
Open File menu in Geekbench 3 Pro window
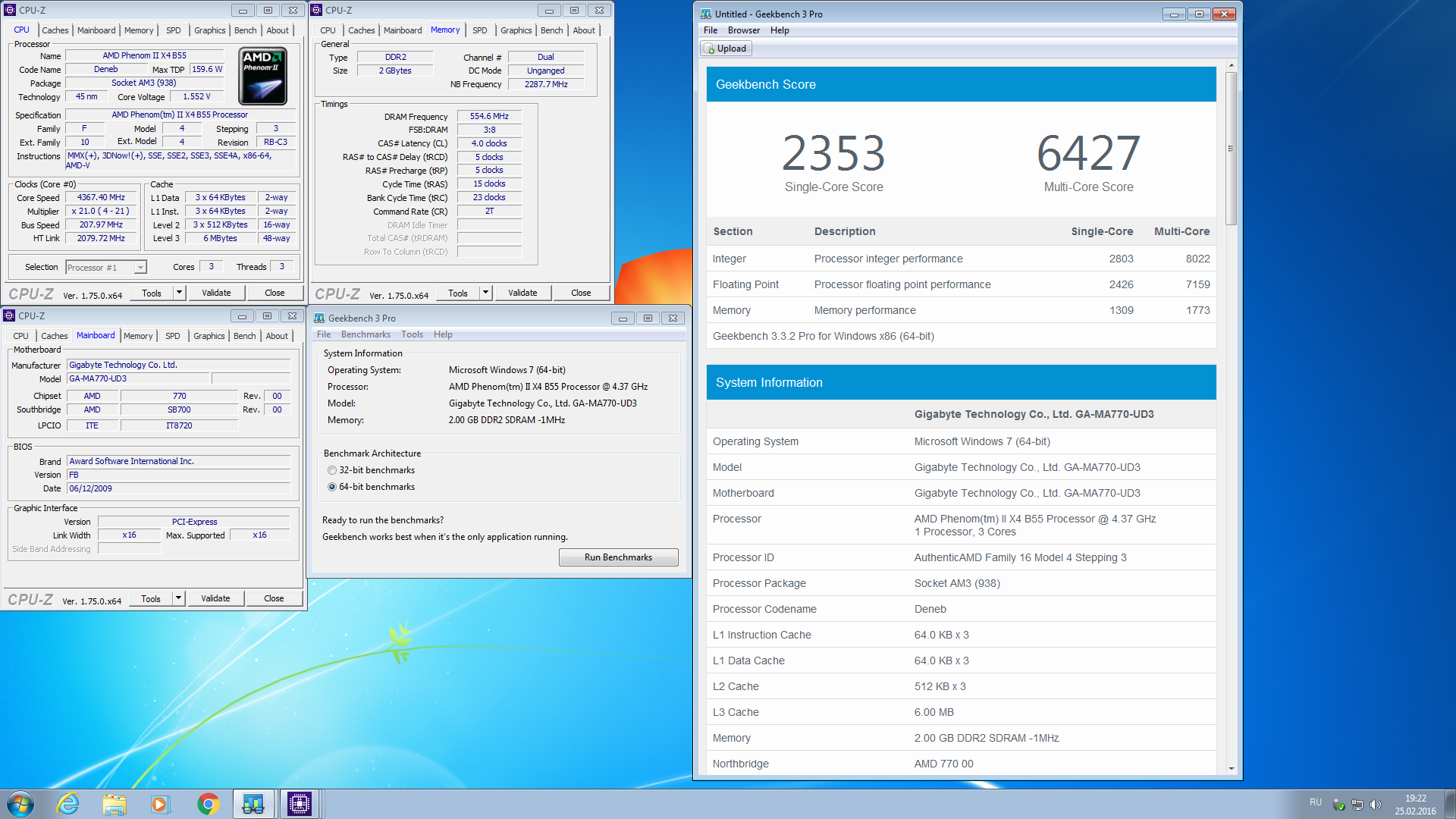tap(324, 334)
